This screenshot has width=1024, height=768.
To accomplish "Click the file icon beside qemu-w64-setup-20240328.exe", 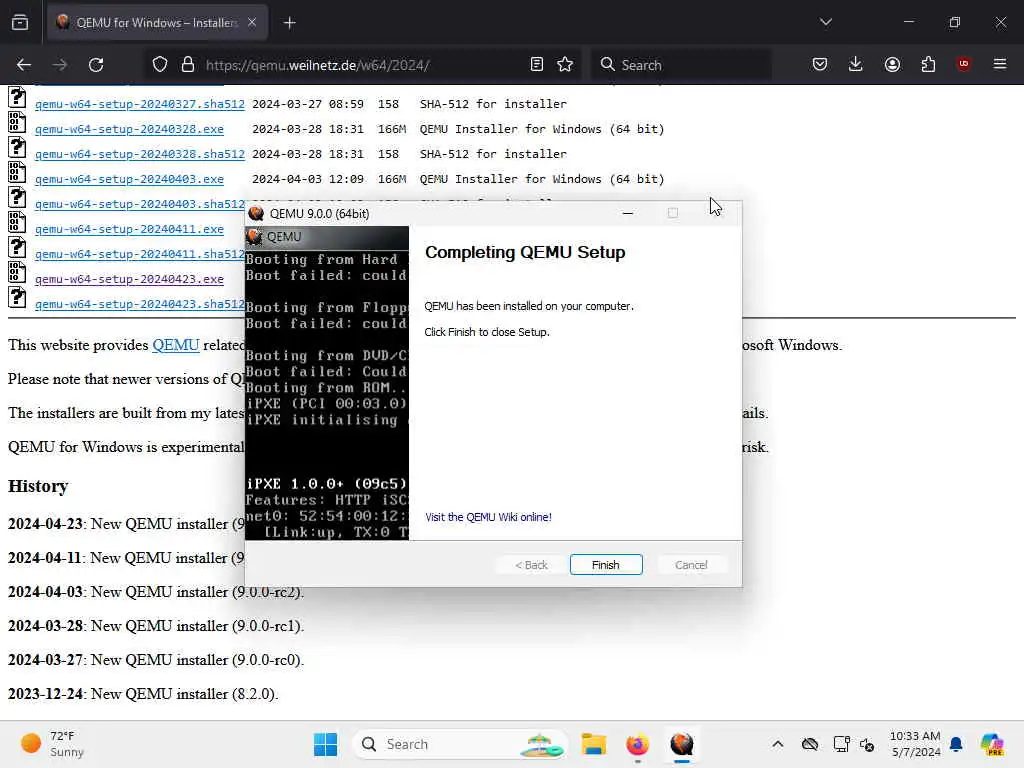I will click(x=17, y=121).
